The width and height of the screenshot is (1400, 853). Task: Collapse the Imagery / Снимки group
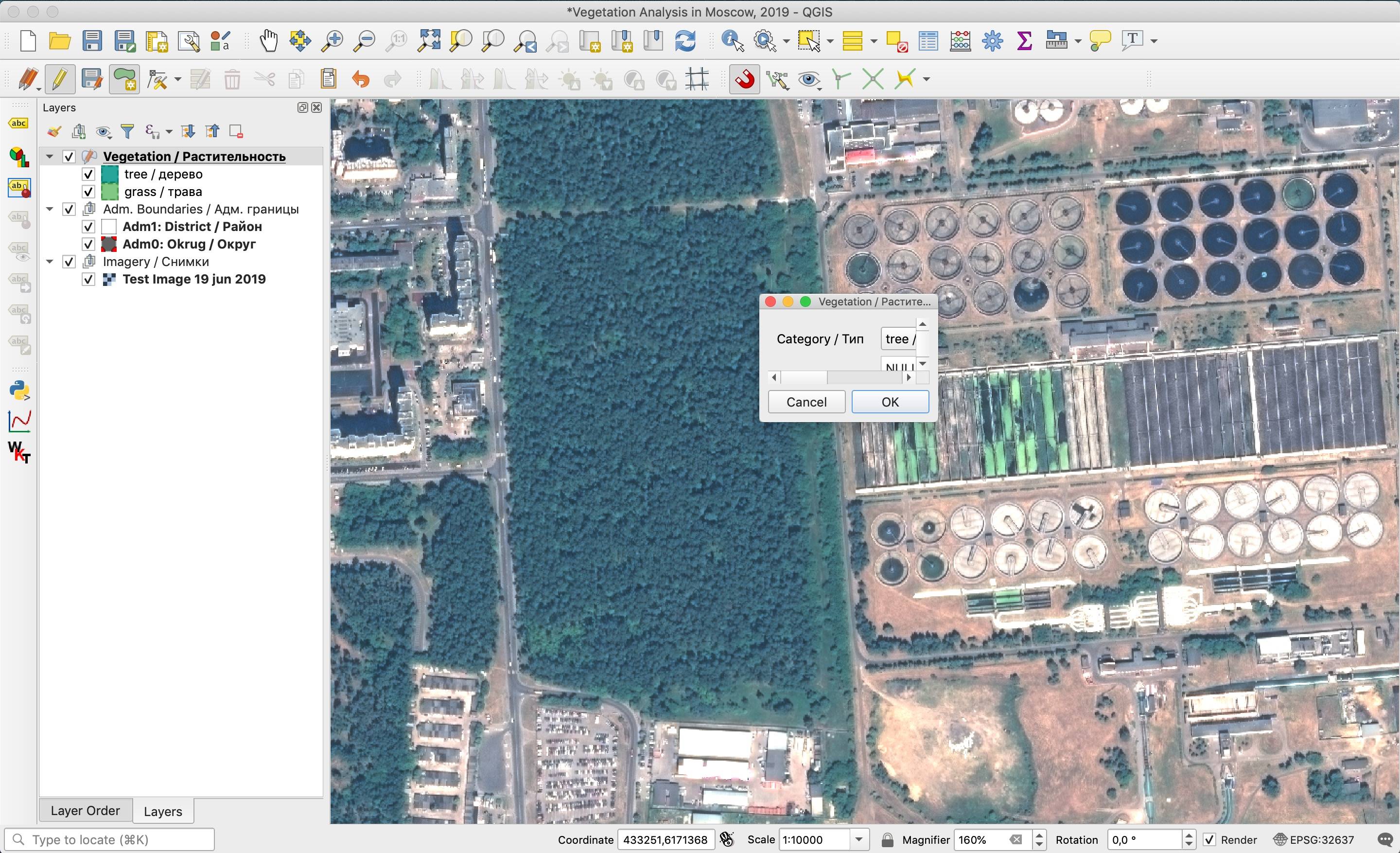pos(50,262)
